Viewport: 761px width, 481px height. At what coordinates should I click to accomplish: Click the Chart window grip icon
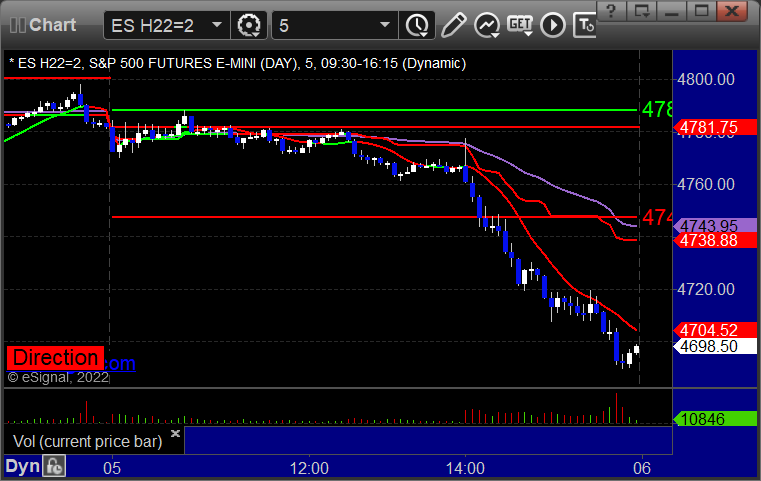pos(17,25)
